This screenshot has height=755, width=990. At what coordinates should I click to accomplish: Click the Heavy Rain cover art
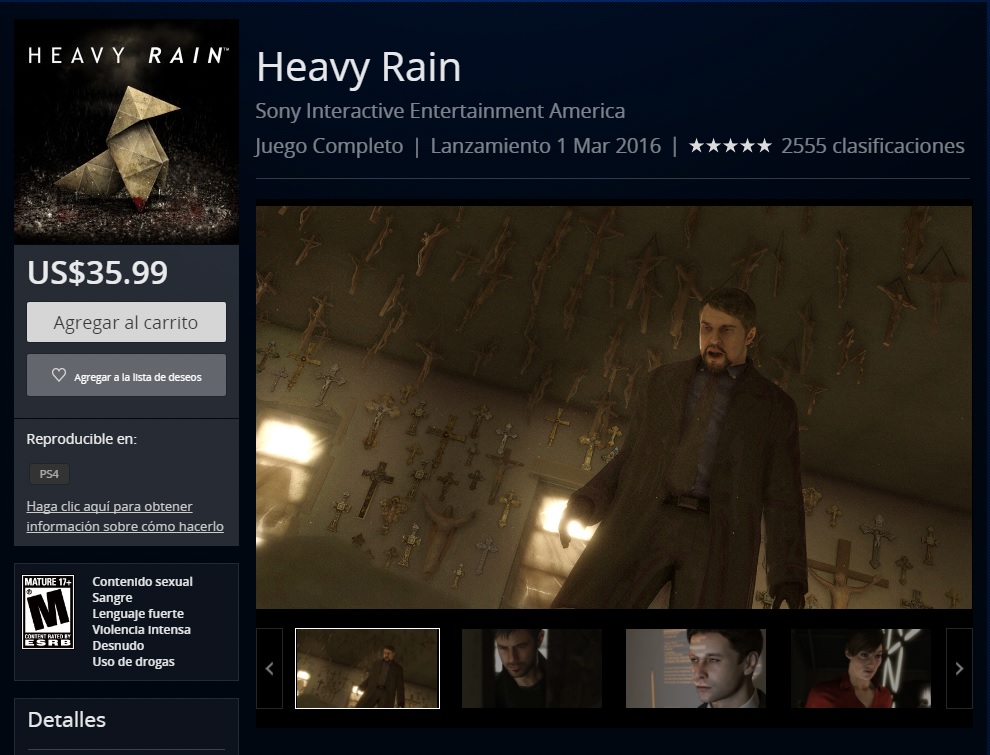tap(126, 131)
